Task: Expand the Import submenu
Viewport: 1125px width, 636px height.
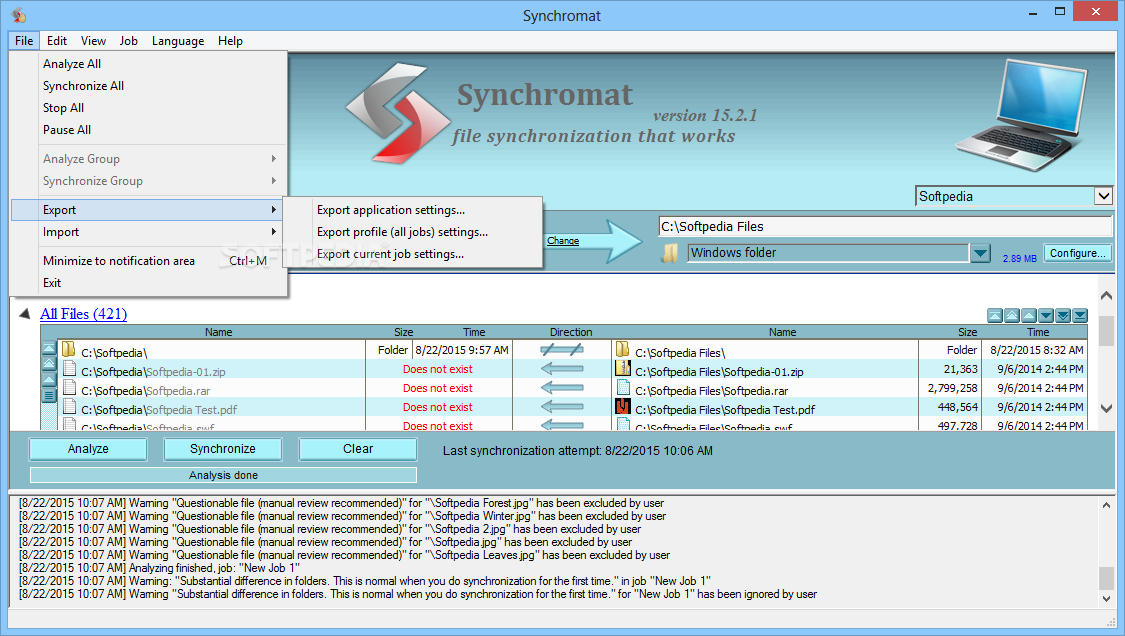Action: [149, 232]
